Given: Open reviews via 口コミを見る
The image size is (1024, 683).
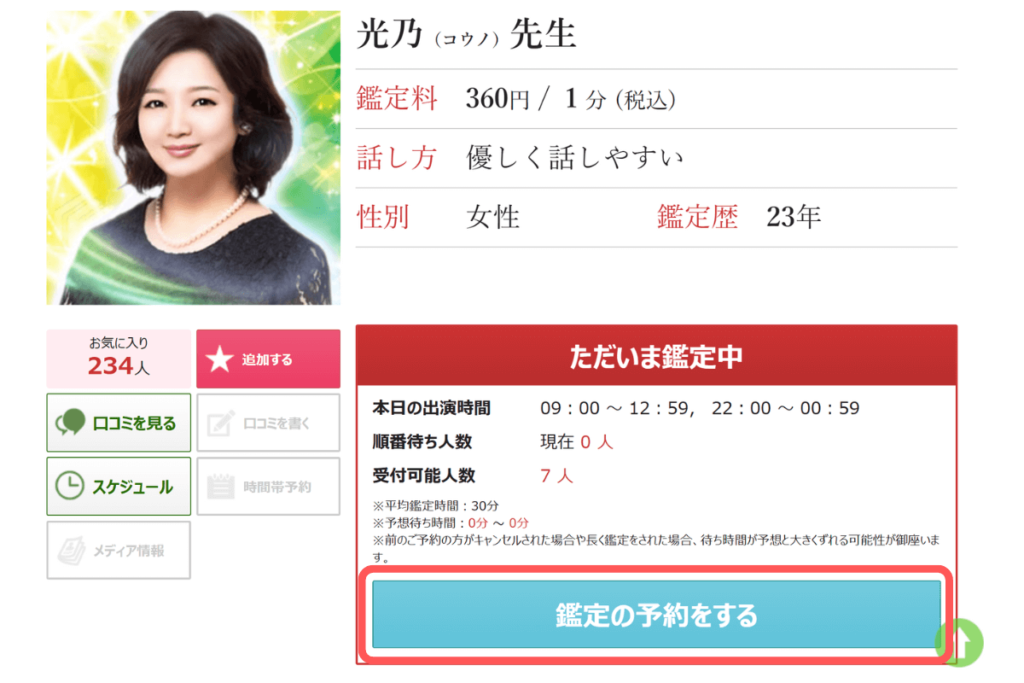Looking at the screenshot, I should [119, 422].
